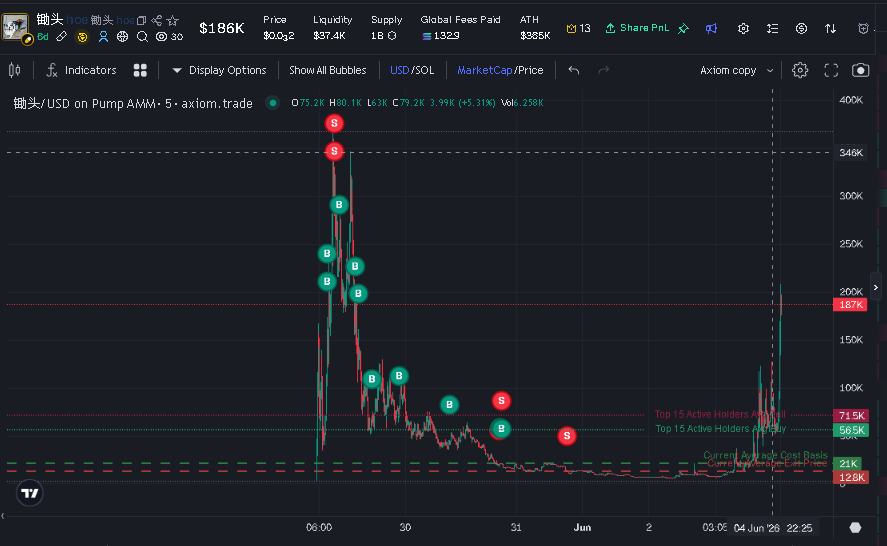887x546 pixels.
Task: Click the share icon beside the token name
Action: pyautogui.click(x=157, y=21)
